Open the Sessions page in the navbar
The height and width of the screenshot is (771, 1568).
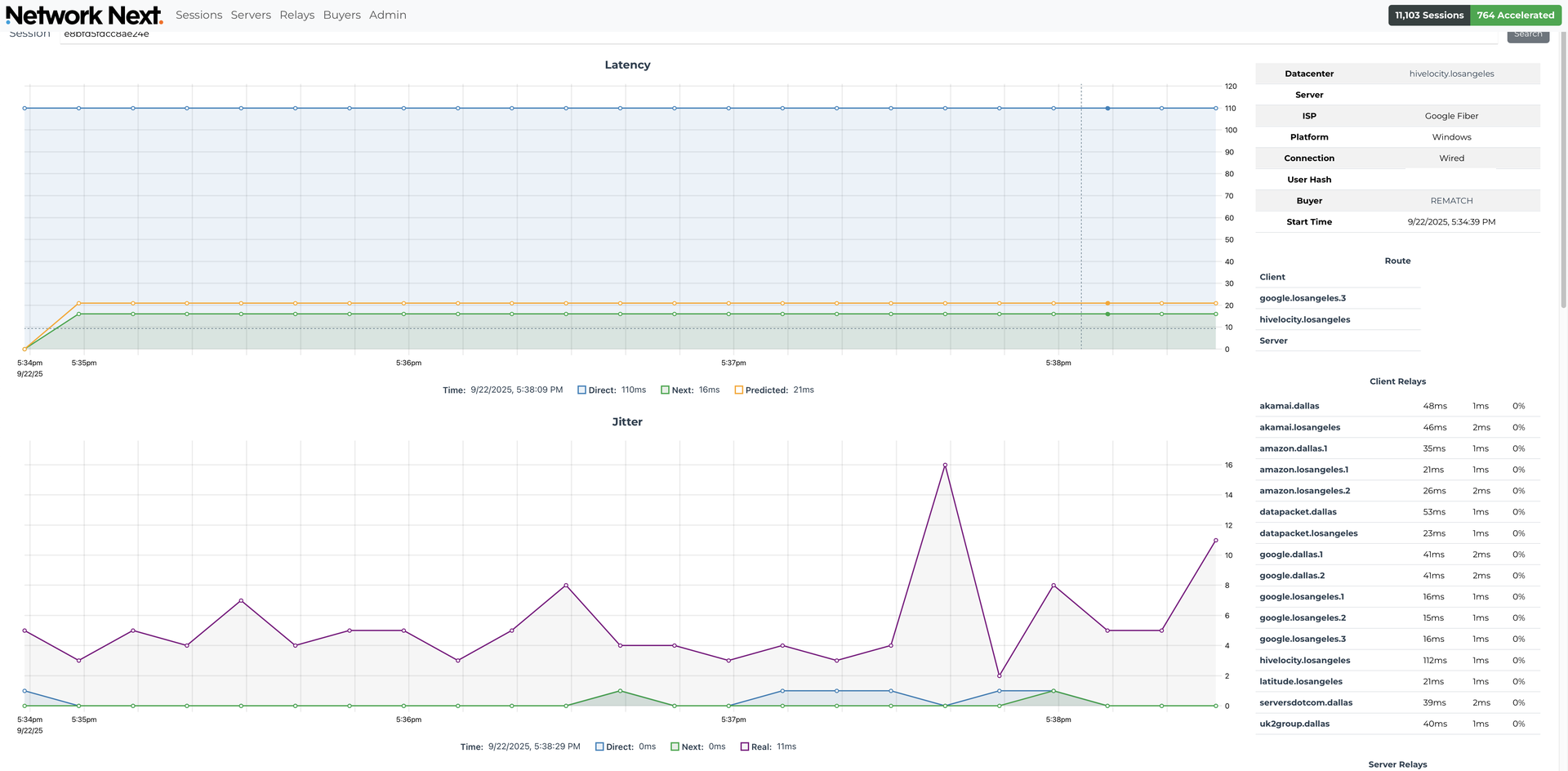pyautogui.click(x=198, y=16)
